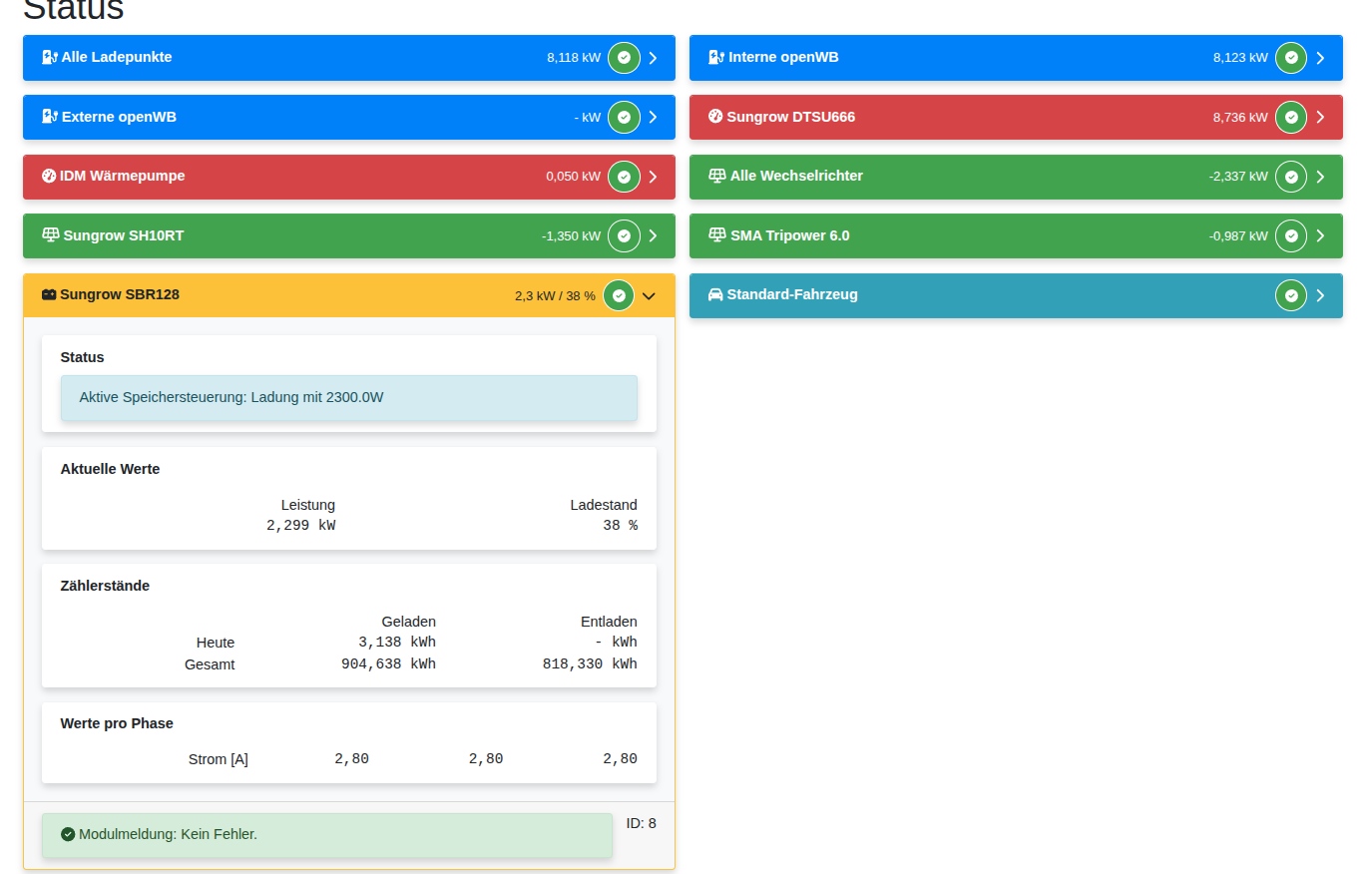Click the status check on Sungrow SH10RT
Image resolution: width=1372 pixels, height=874 pixels.
624,235
